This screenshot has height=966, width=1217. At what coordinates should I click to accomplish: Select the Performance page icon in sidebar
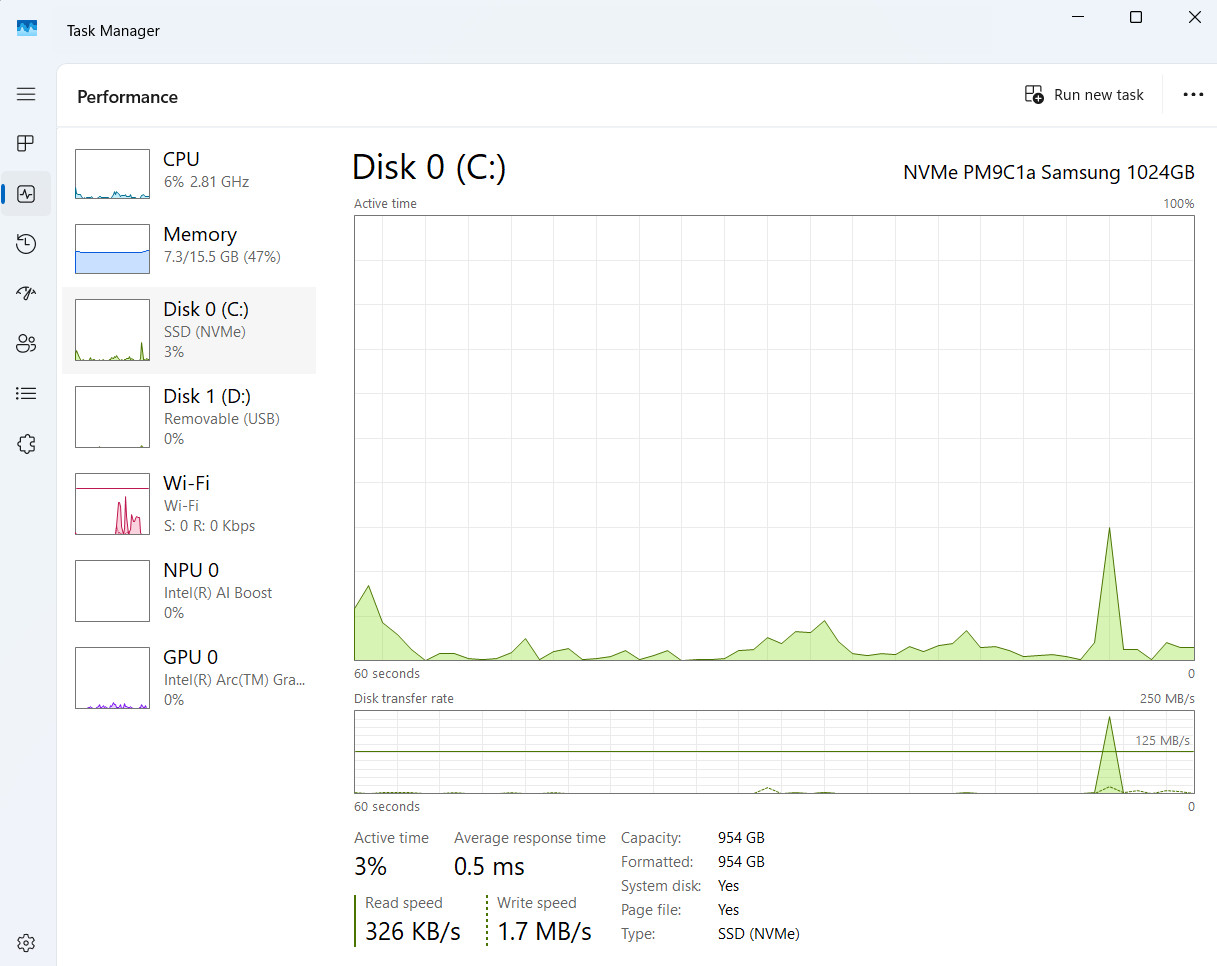coord(26,194)
